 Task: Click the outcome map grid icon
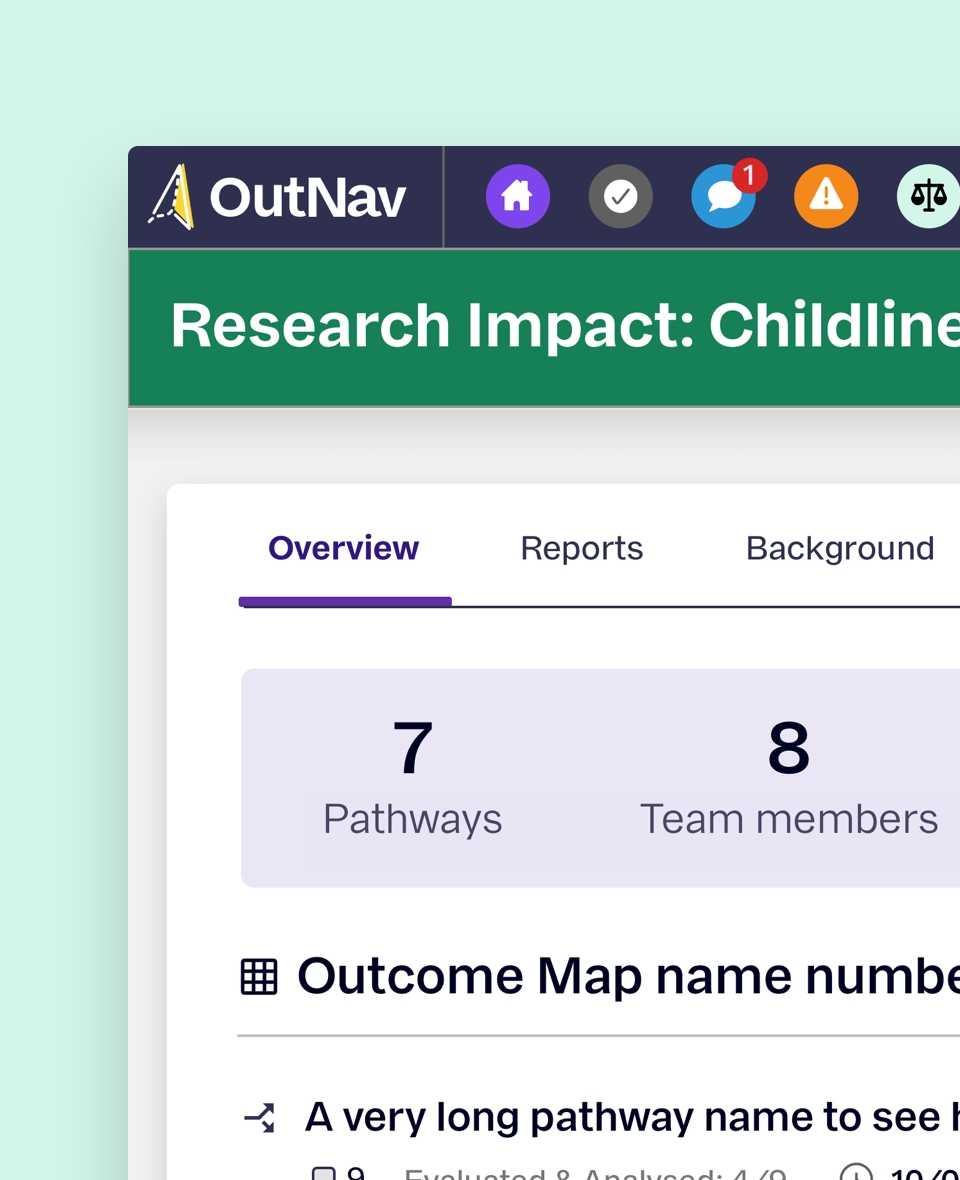point(259,977)
